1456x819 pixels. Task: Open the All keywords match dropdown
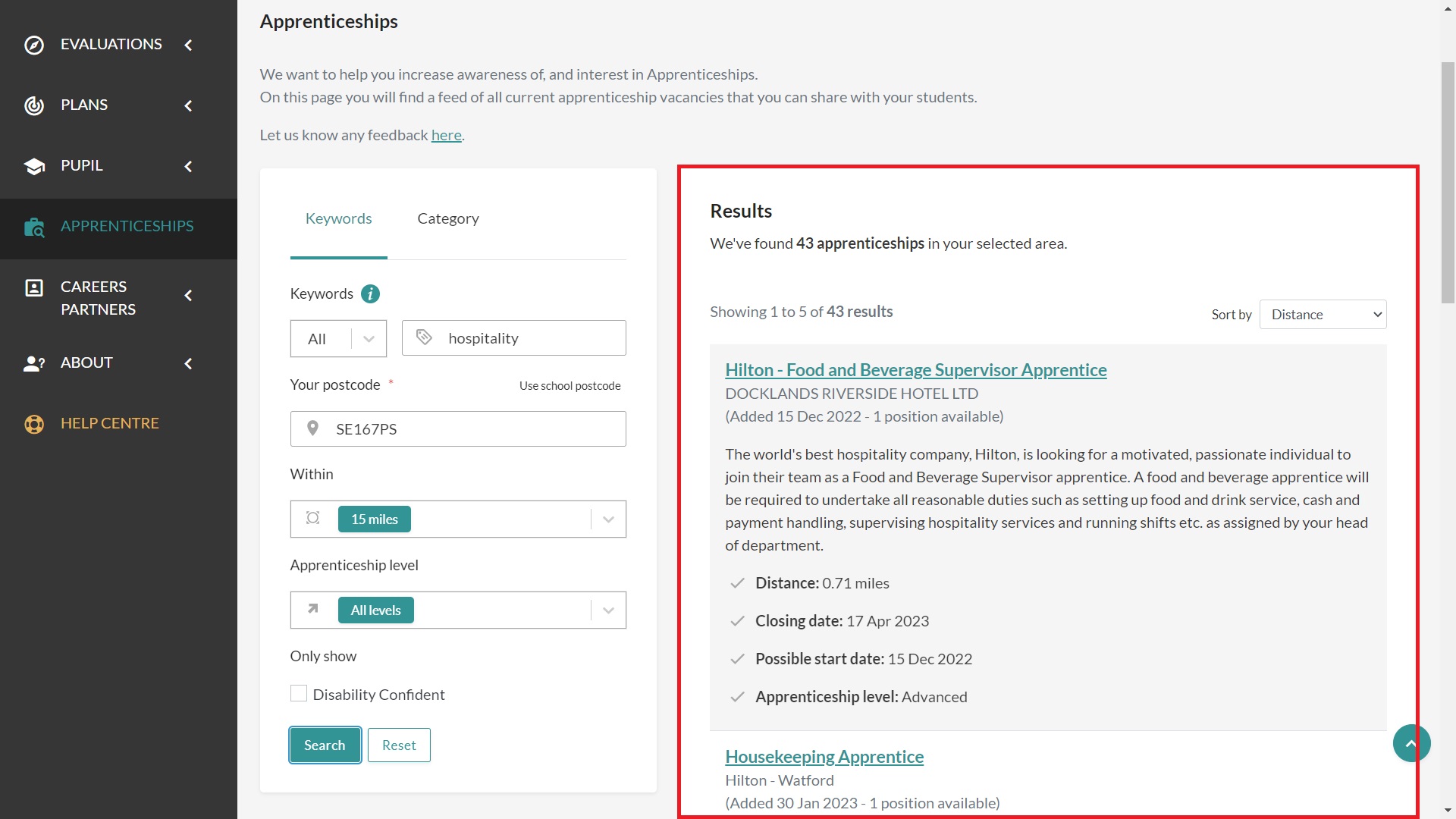click(338, 338)
